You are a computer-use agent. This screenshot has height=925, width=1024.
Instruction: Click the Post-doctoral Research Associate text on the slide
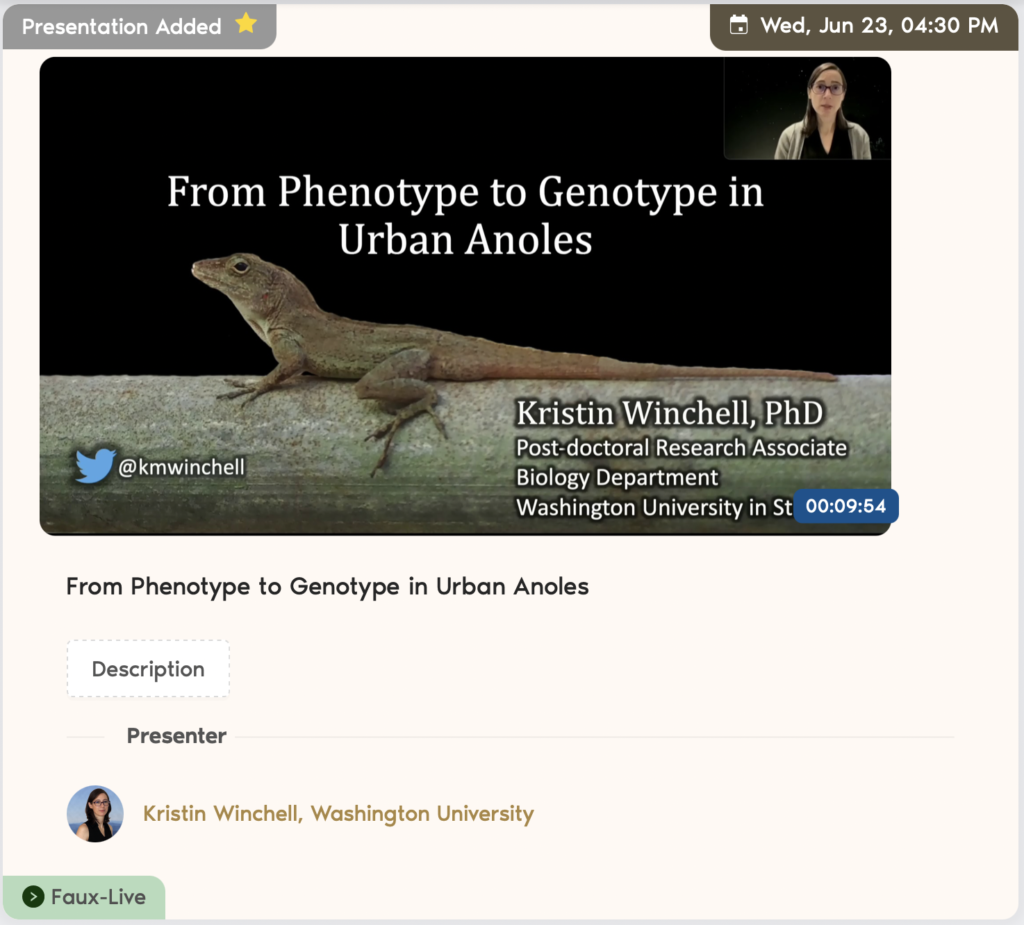tap(681, 448)
